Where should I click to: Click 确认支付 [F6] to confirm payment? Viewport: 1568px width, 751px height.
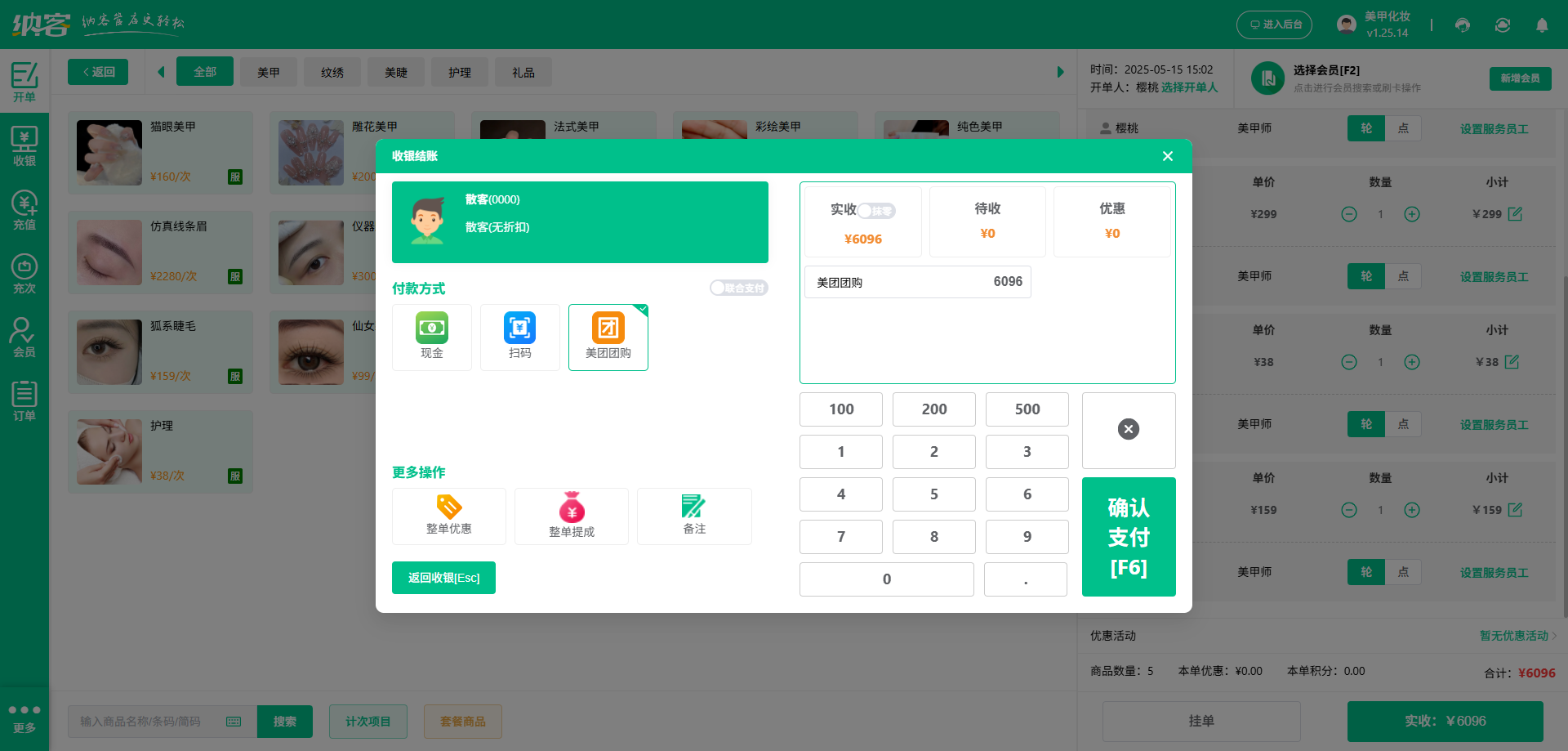tap(1129, 537)
